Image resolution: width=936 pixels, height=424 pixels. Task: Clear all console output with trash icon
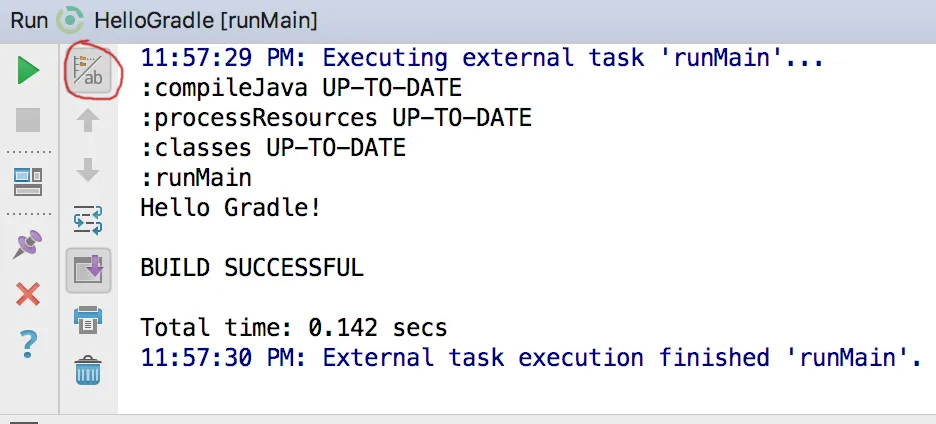pyautogui.click(x=88, y=371)
